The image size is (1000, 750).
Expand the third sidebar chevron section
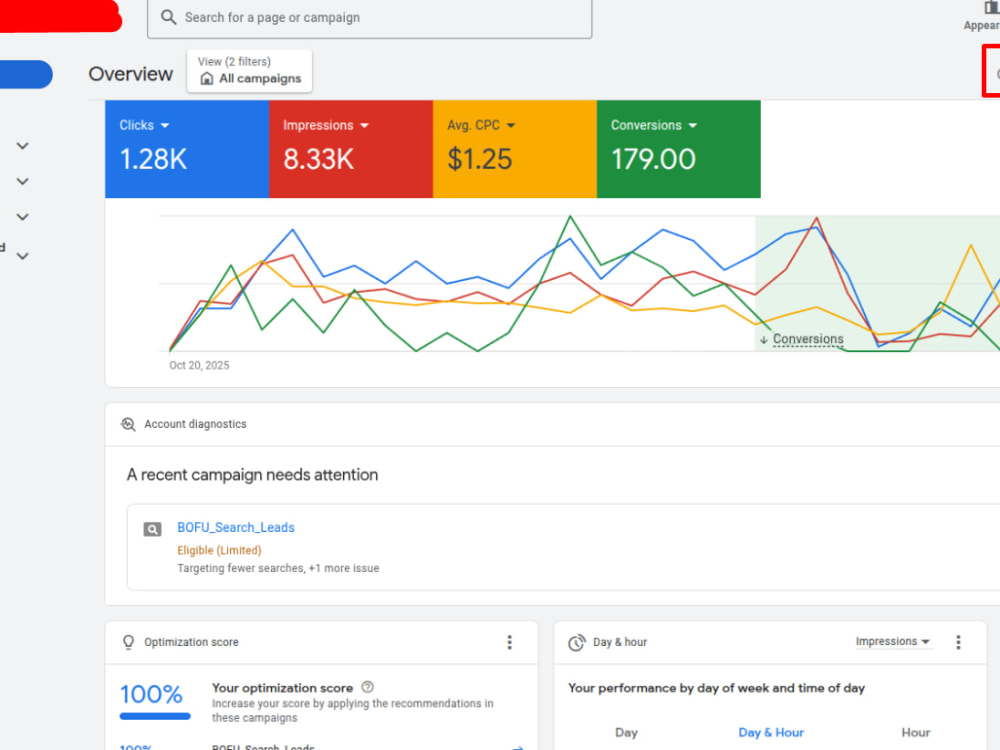(x=22, y=217)
